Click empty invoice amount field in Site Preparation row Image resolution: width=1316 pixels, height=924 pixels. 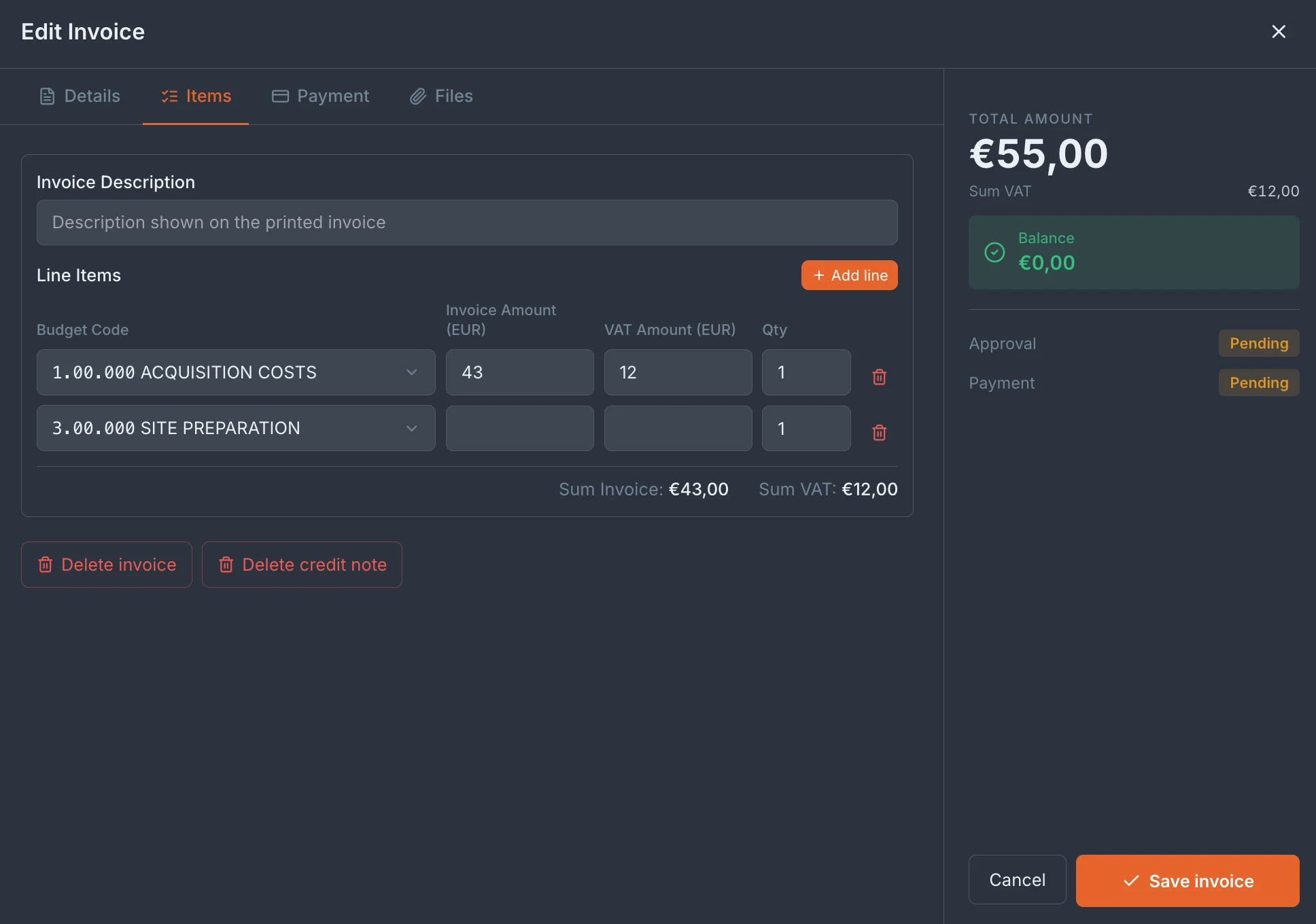(520, 428)
